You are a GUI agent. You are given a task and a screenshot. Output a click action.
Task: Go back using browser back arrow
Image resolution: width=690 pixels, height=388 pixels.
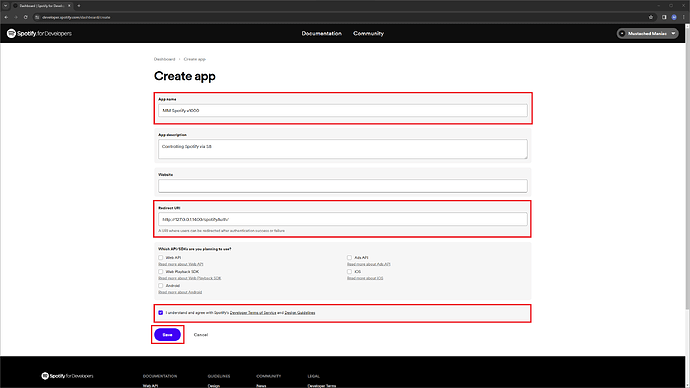click(x=6, y=17)
